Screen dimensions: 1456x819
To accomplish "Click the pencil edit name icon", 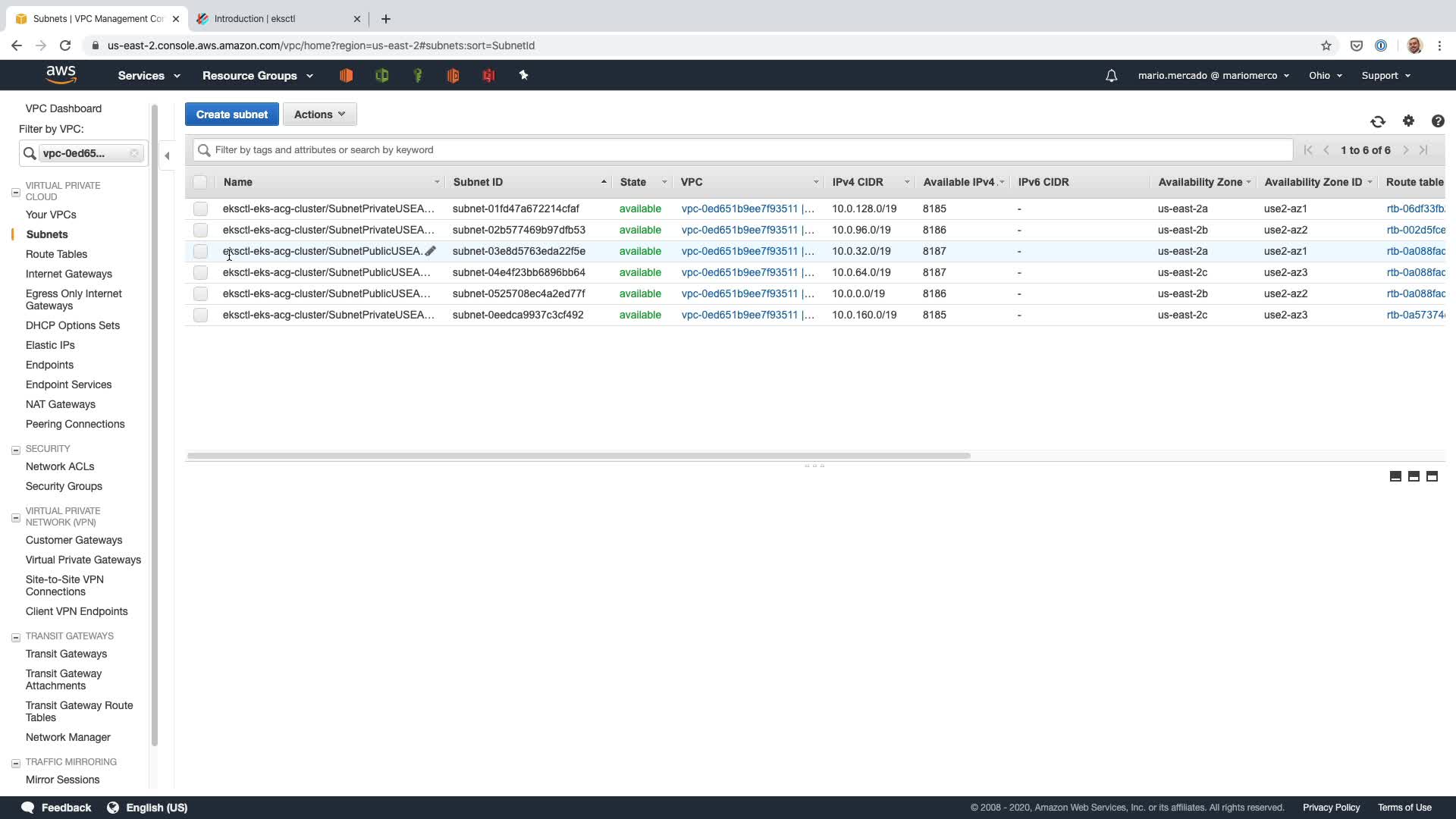I will click(x=431, y=251).
